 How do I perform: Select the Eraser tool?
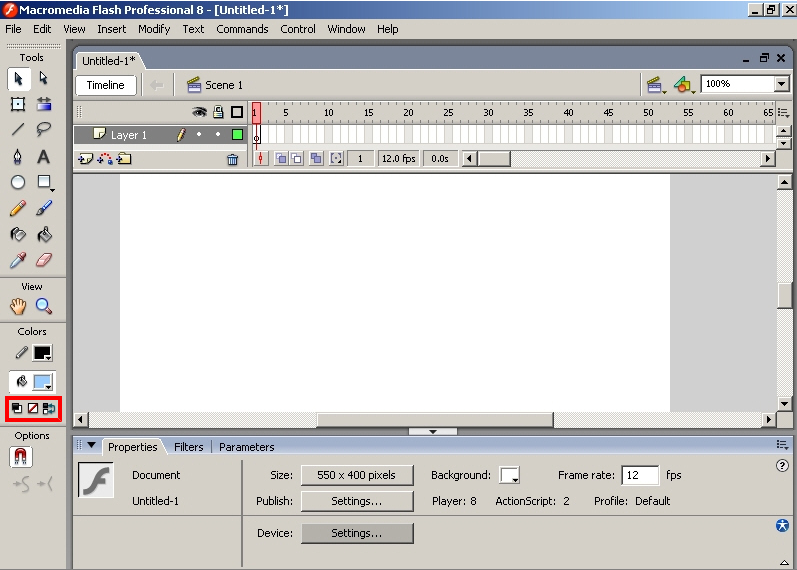click(x=44, y=260)
